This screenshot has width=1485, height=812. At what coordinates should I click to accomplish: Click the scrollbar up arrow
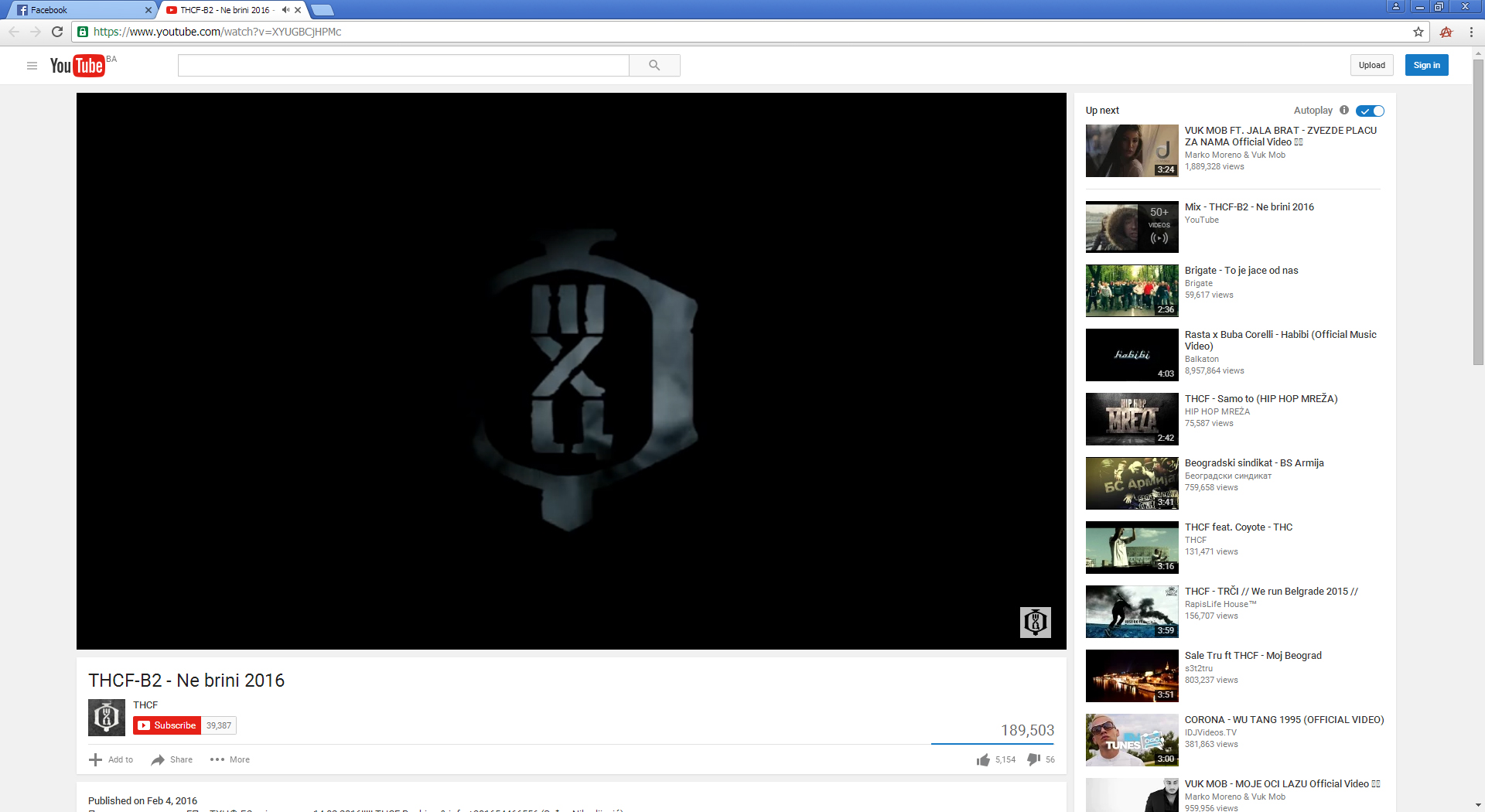point(1478,53)
